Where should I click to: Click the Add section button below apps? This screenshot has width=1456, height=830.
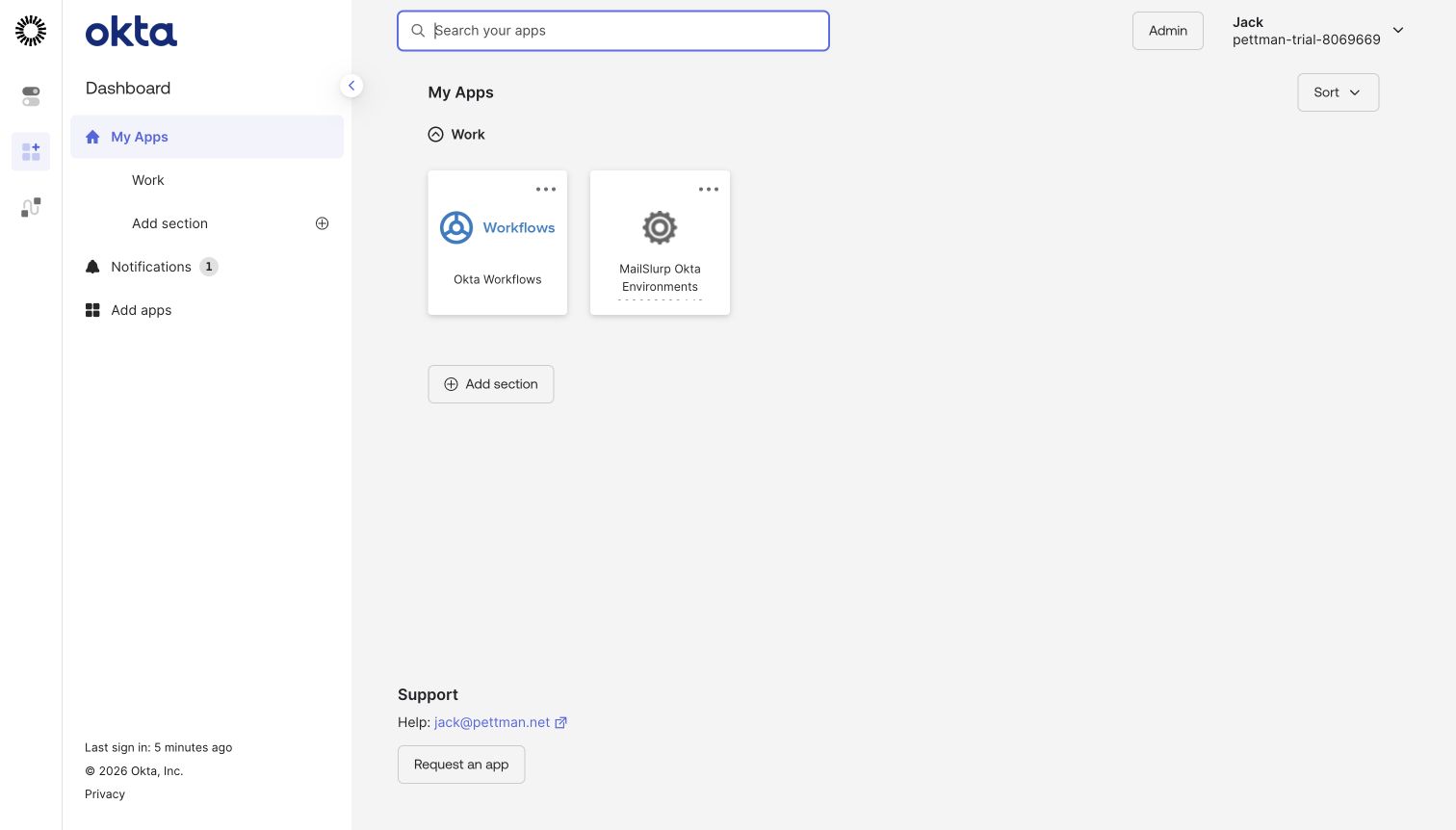point(491,384)
